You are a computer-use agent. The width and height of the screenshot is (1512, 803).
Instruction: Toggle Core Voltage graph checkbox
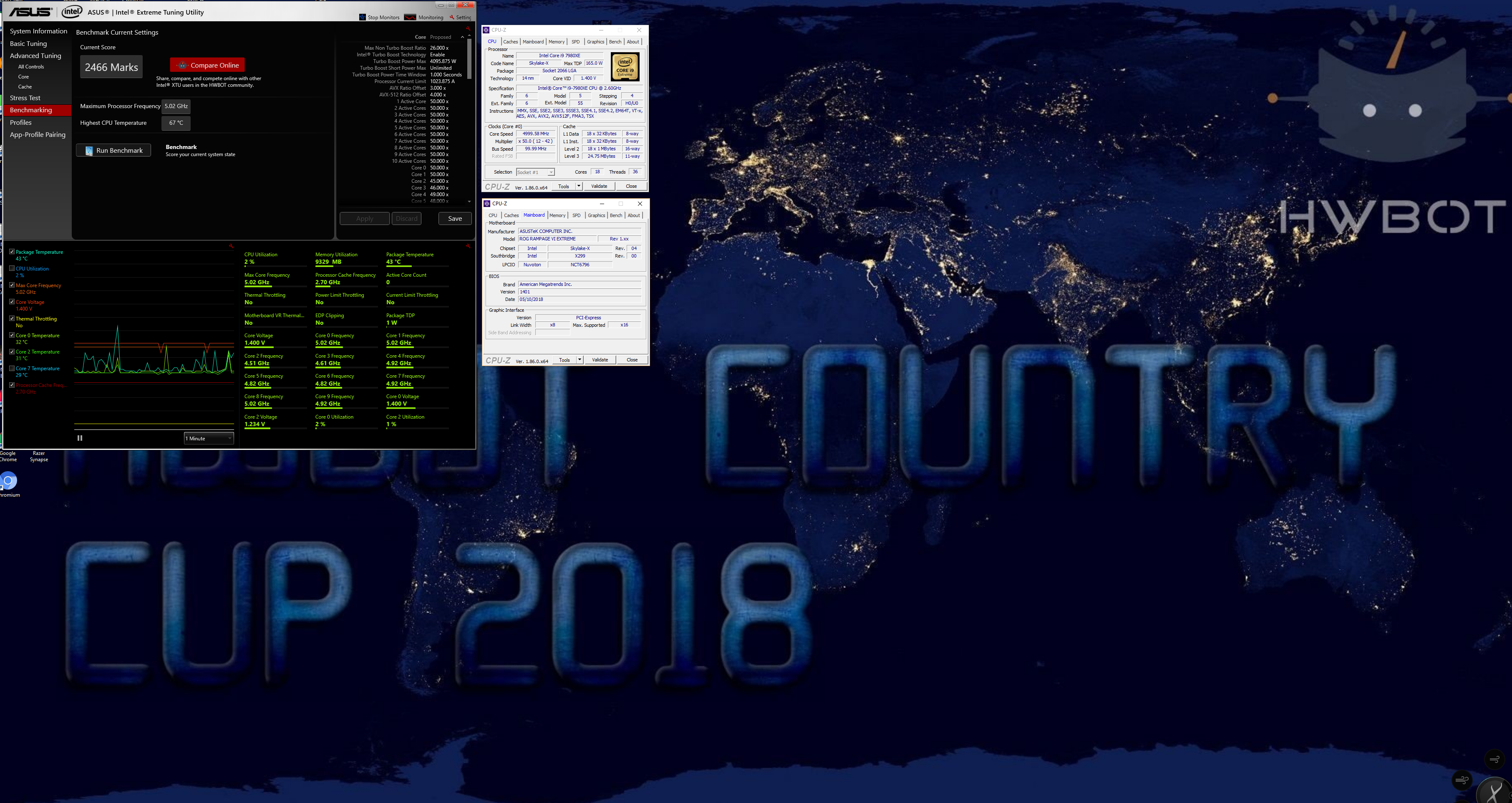coord(12,302)
